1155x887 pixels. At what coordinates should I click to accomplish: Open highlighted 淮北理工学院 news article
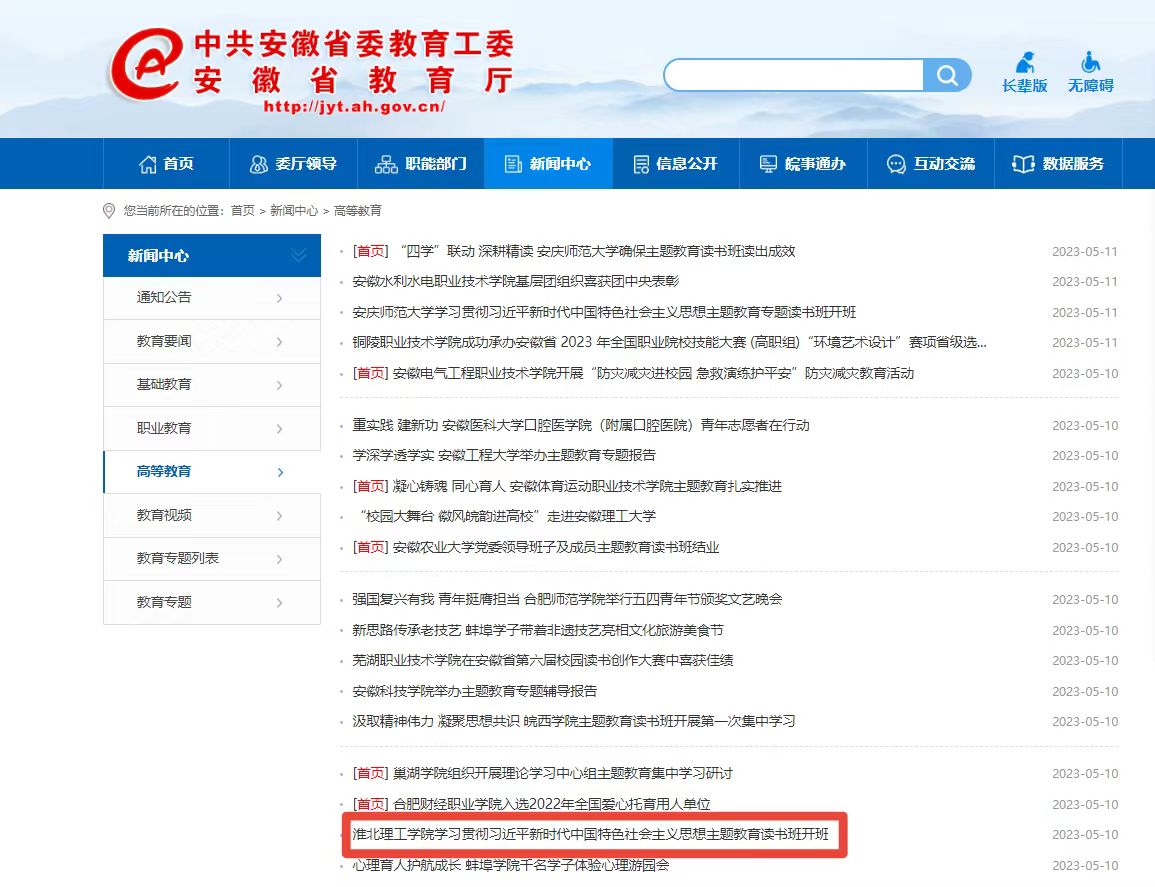(x=590, y=835)
